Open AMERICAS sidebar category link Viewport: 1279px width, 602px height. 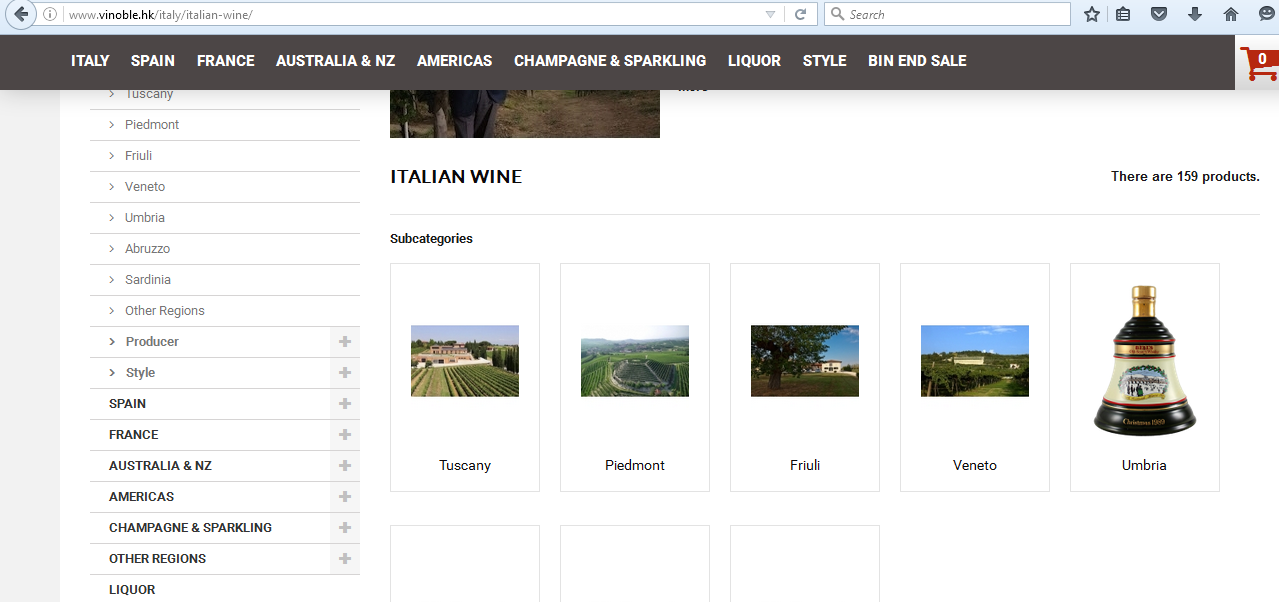pos(141,497)
